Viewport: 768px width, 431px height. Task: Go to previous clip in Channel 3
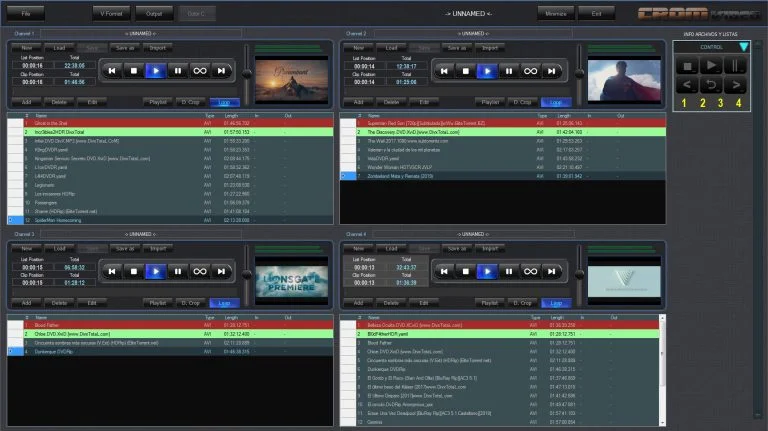point(112,271)
